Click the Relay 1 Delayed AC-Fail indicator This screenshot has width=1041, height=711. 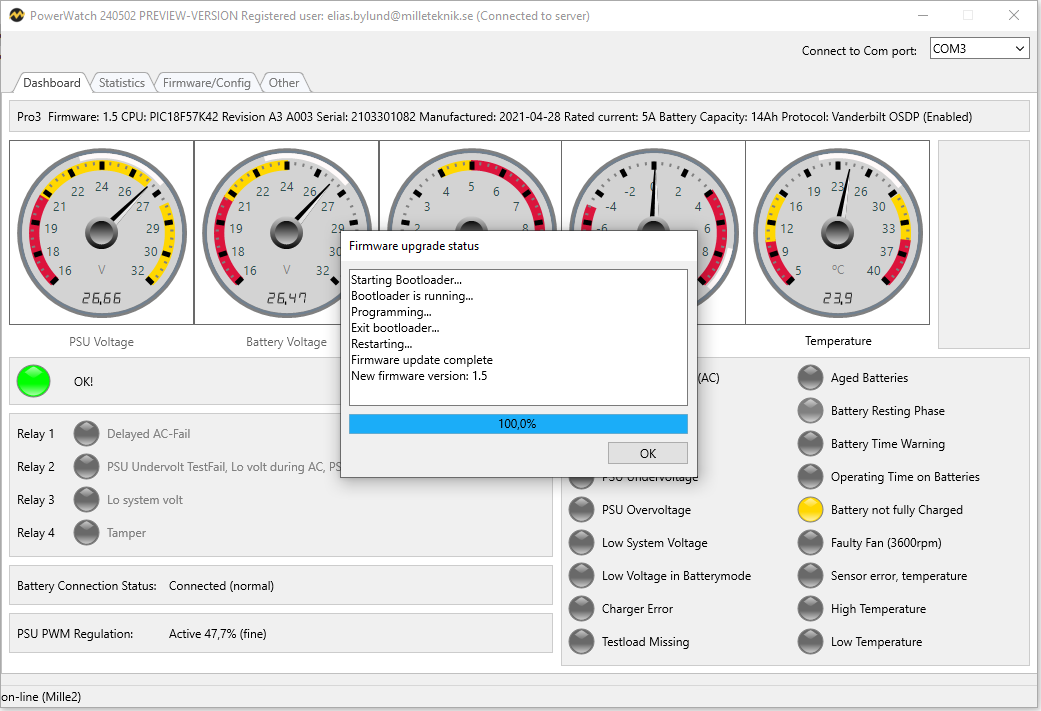tap(87, 434)
